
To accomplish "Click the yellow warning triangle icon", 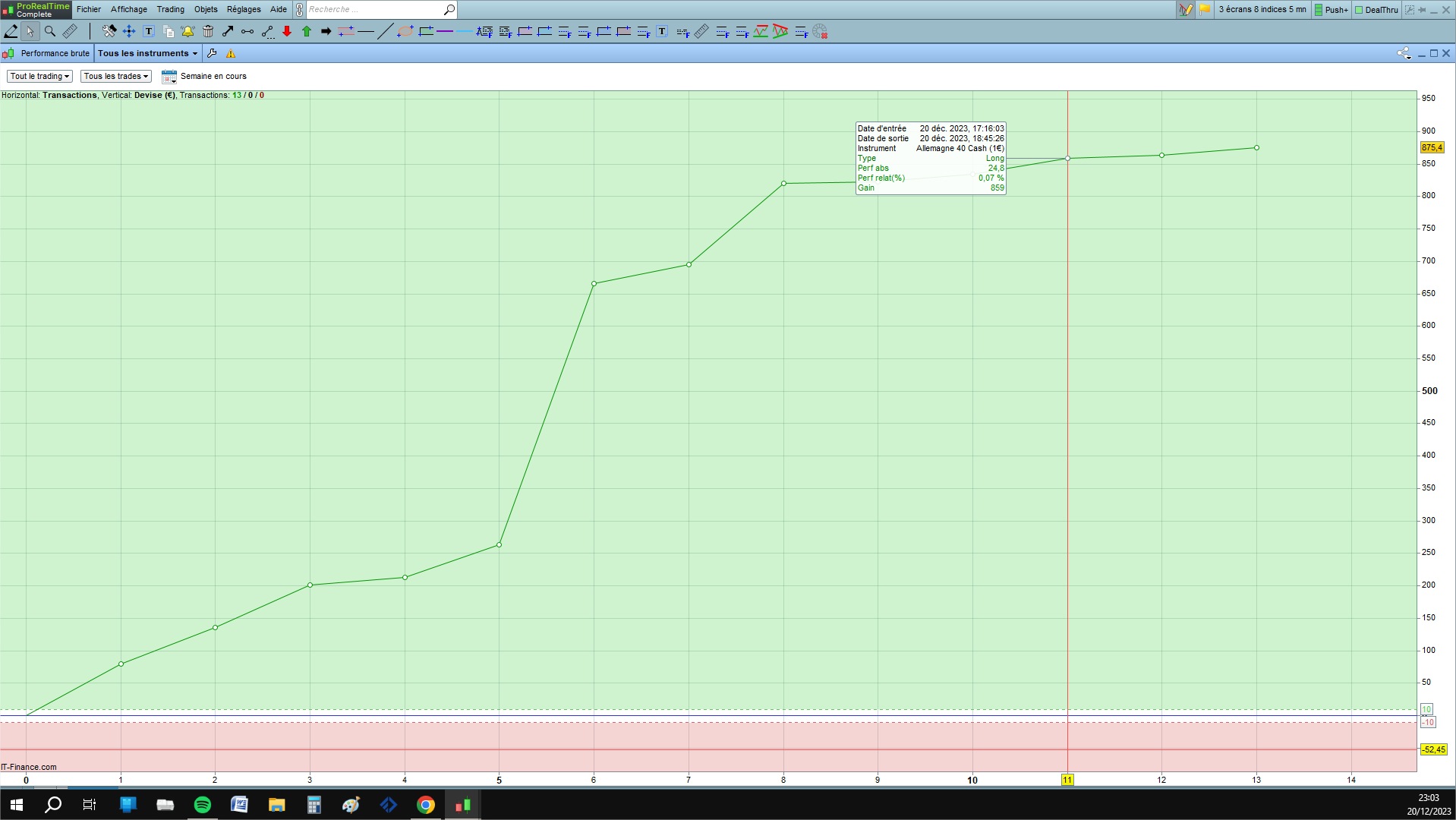I will [x=231, y=53].
